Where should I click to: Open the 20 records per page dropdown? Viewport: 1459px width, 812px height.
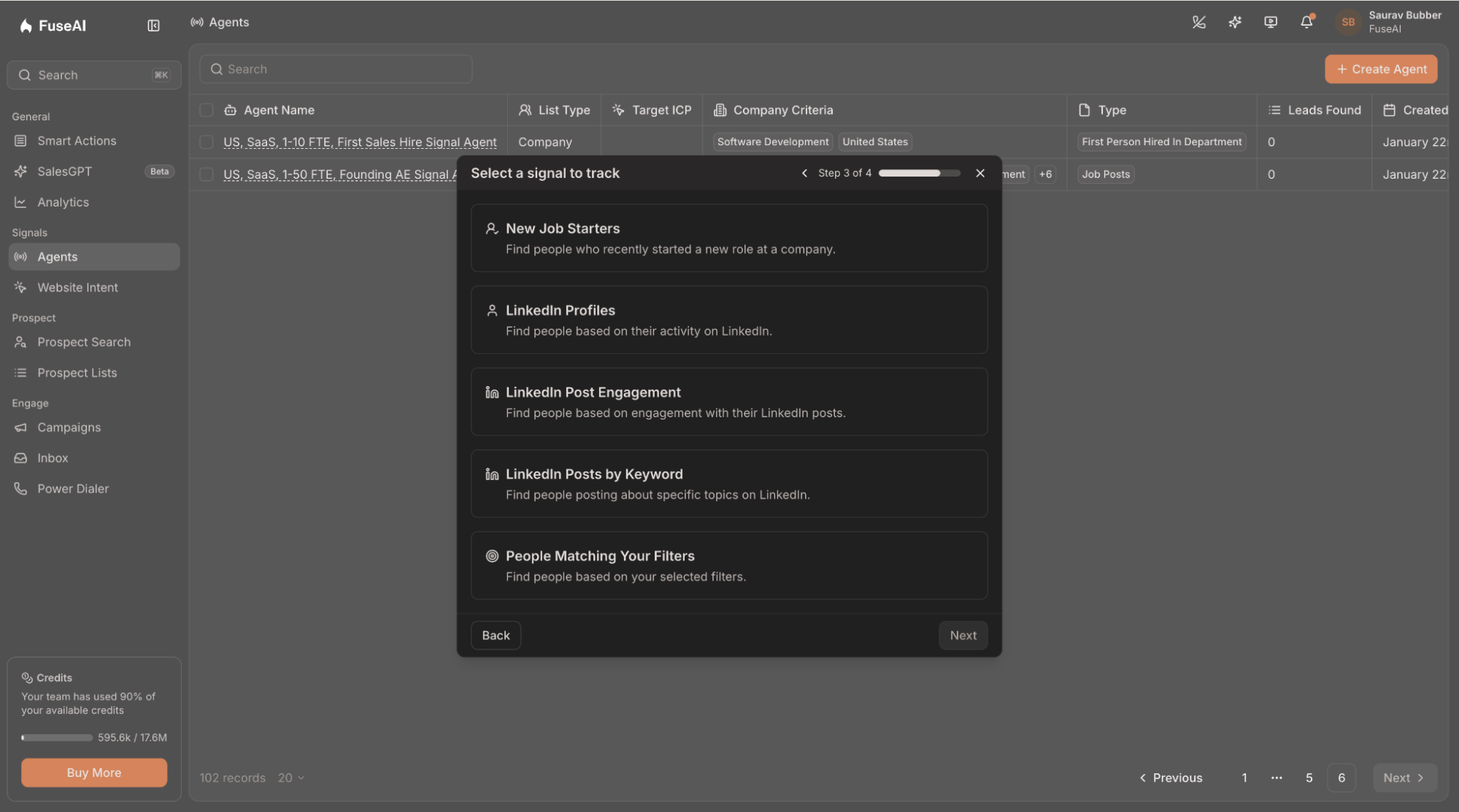(291, 778)
